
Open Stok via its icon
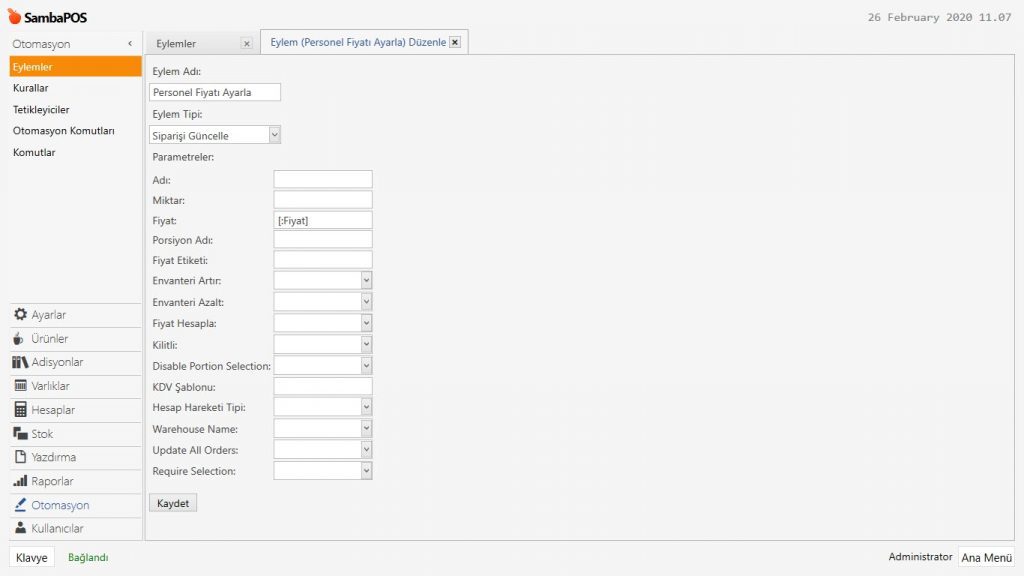tap(20, 434)
